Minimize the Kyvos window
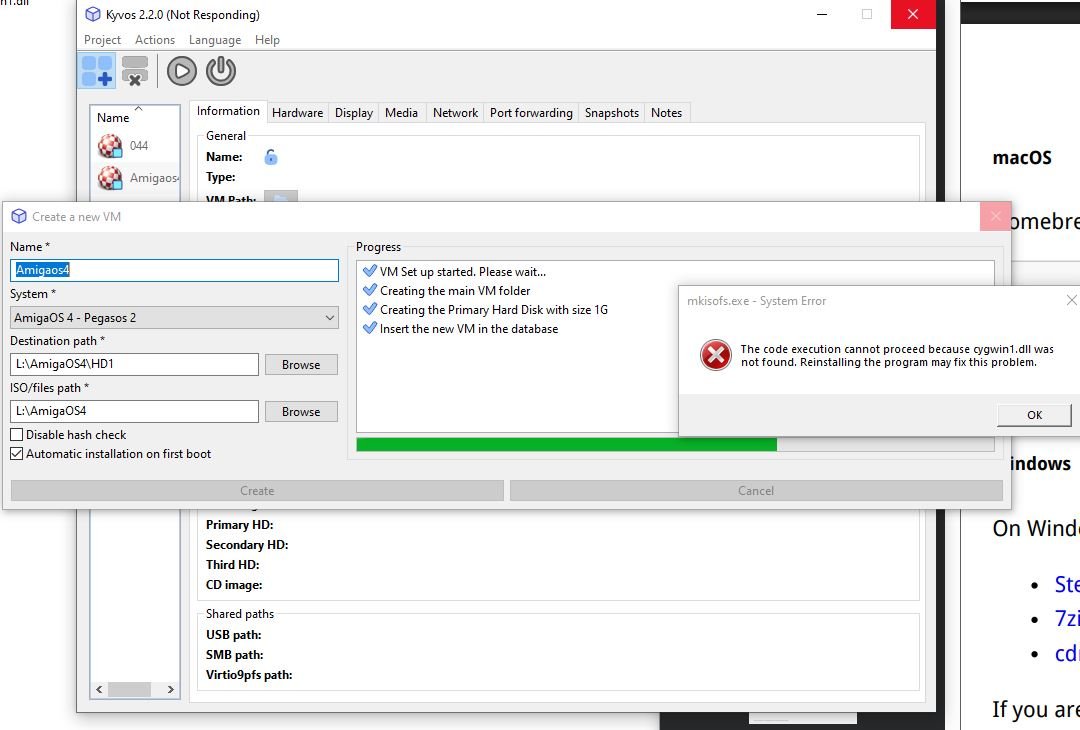This screenshot has width=1080, height=730. pos(822,14)
